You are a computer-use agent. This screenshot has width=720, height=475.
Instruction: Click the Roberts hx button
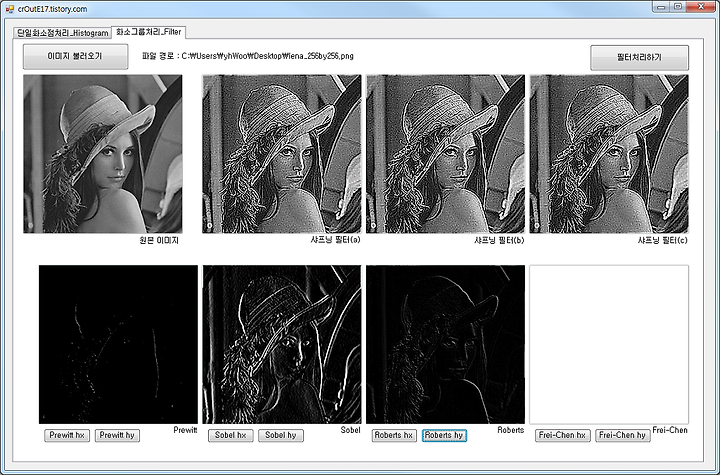(394, 435)
